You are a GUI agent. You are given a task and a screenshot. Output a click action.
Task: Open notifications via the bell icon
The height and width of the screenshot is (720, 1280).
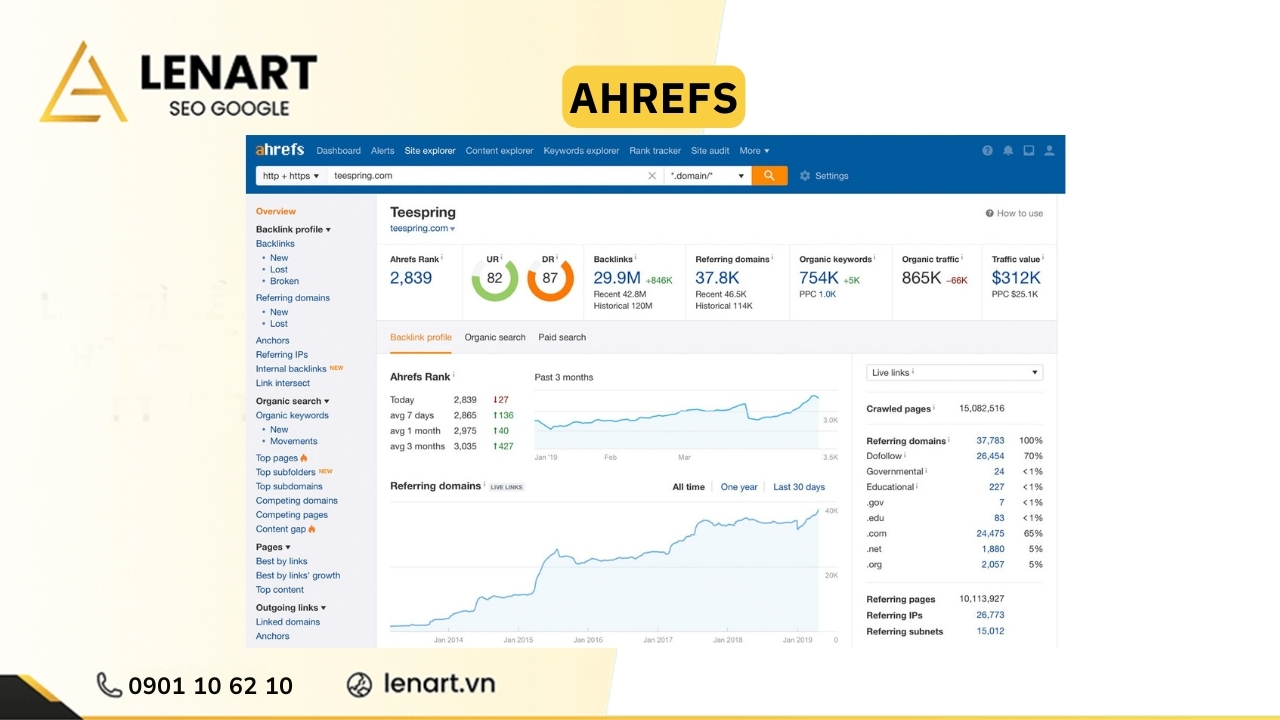click(x=1008, y=150)
